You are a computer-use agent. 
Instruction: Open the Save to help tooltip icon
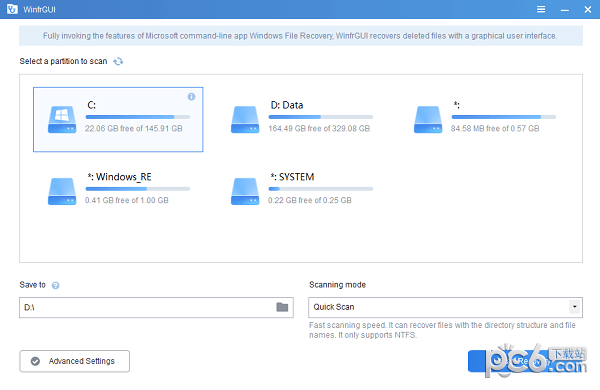(55, 286)
